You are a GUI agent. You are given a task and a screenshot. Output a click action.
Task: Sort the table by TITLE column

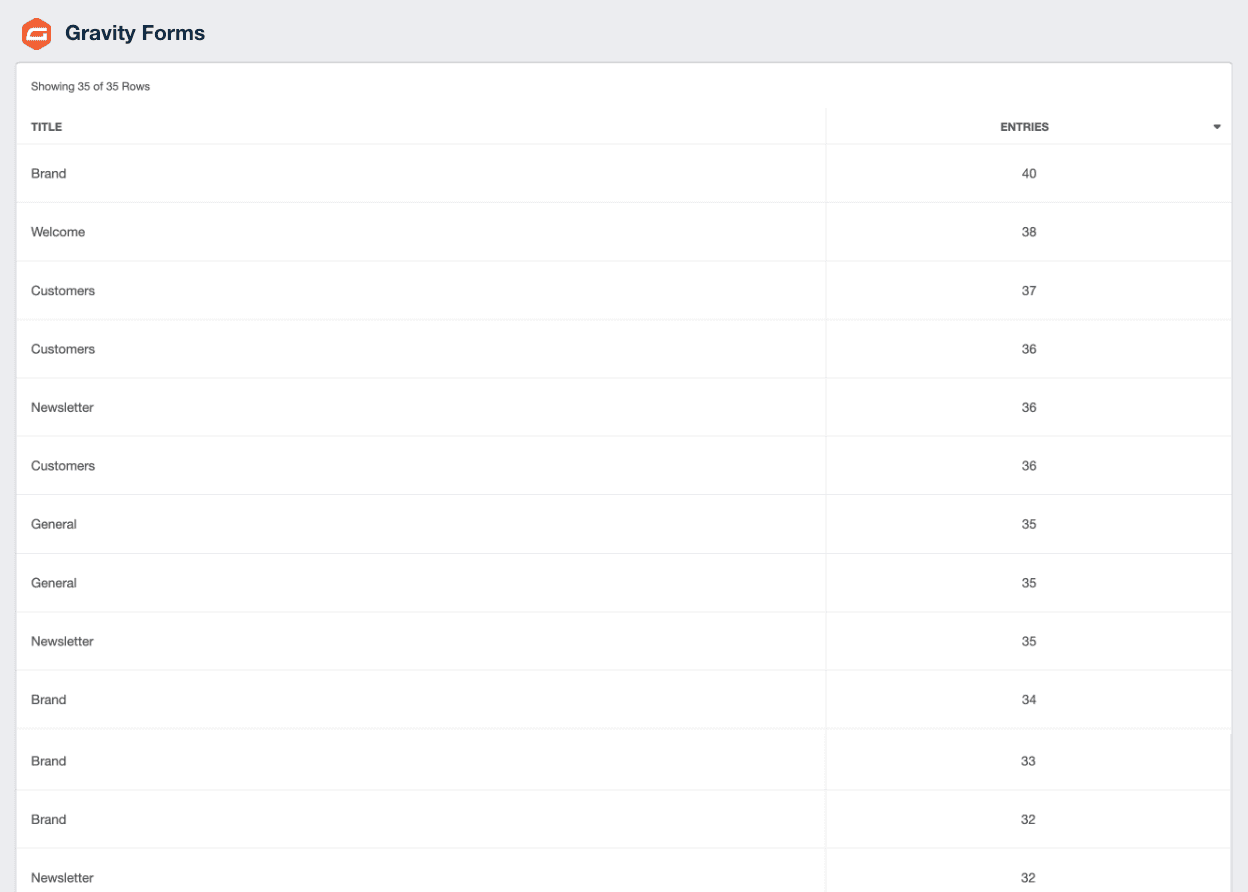coord(46,127)
